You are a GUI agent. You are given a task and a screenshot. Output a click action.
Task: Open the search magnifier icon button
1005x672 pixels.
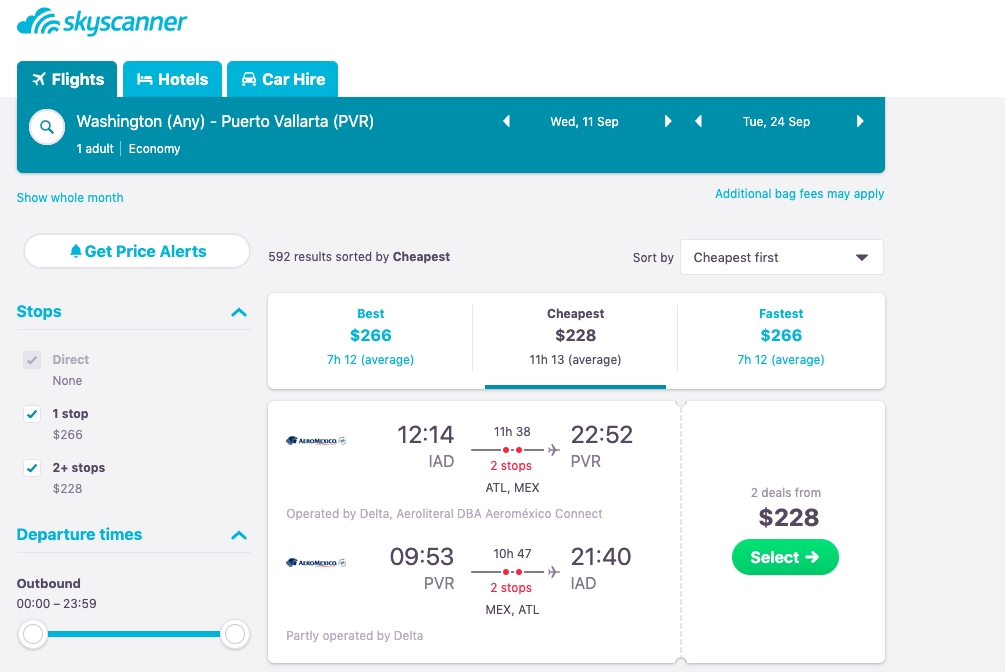click(47, 127)
